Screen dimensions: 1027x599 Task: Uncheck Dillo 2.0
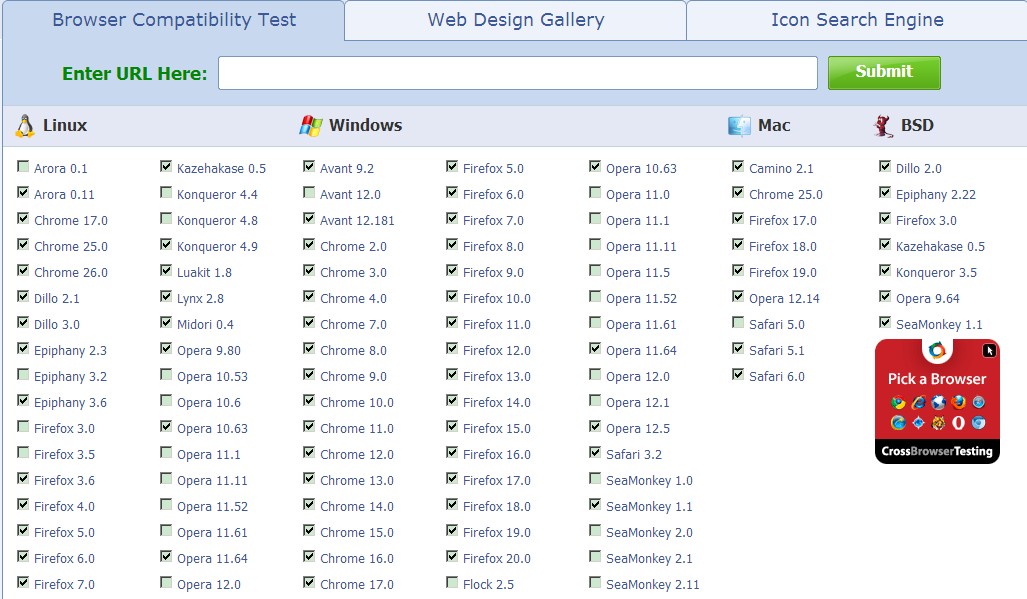(885, 166)
